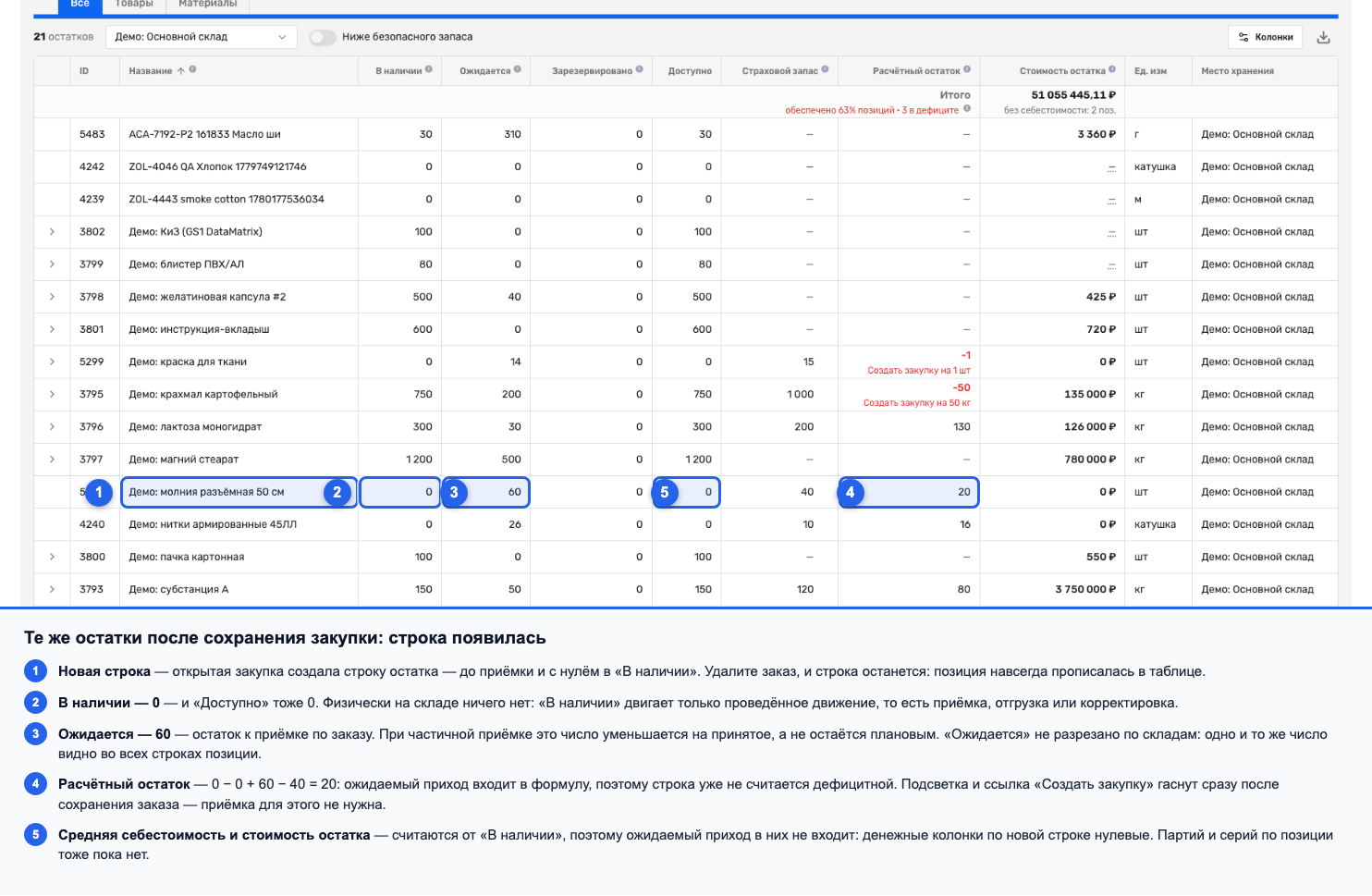Viewport: 1372px width, 896px height.
Task: Click info icon beside Расчётный остаток
Action: tap(967, 69)
